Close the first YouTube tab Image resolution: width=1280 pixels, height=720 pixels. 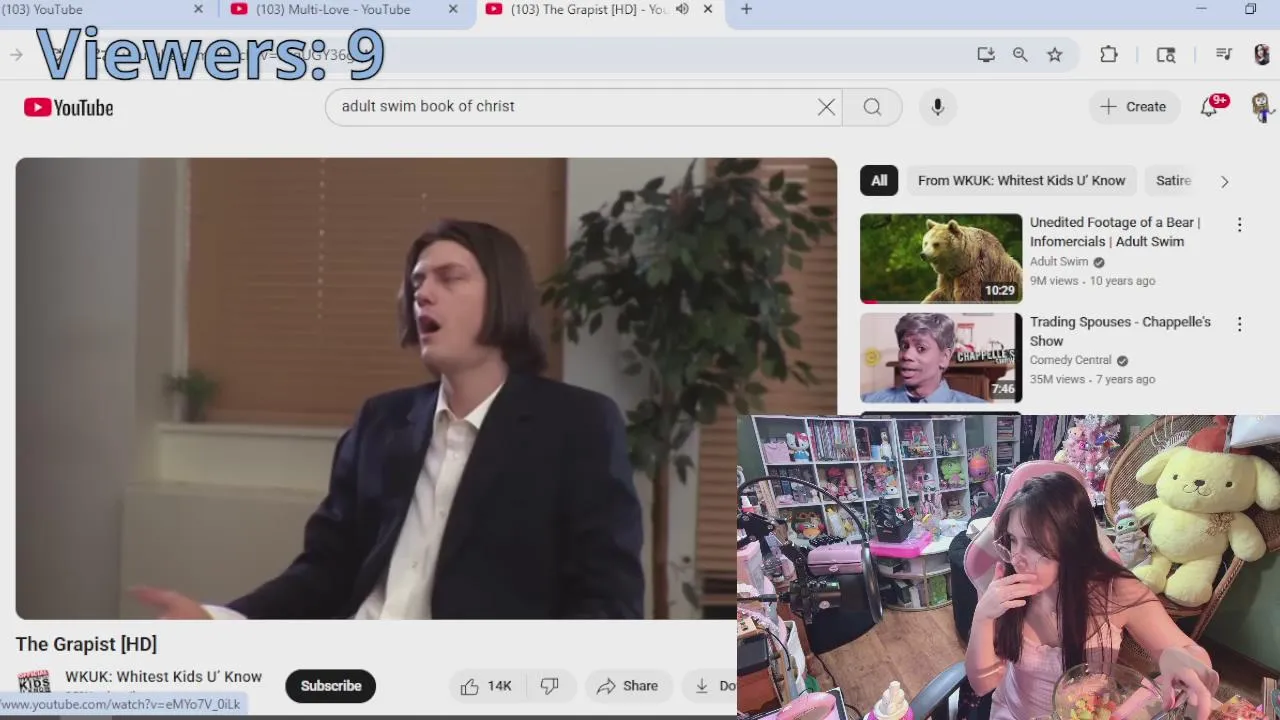[198, 9]
